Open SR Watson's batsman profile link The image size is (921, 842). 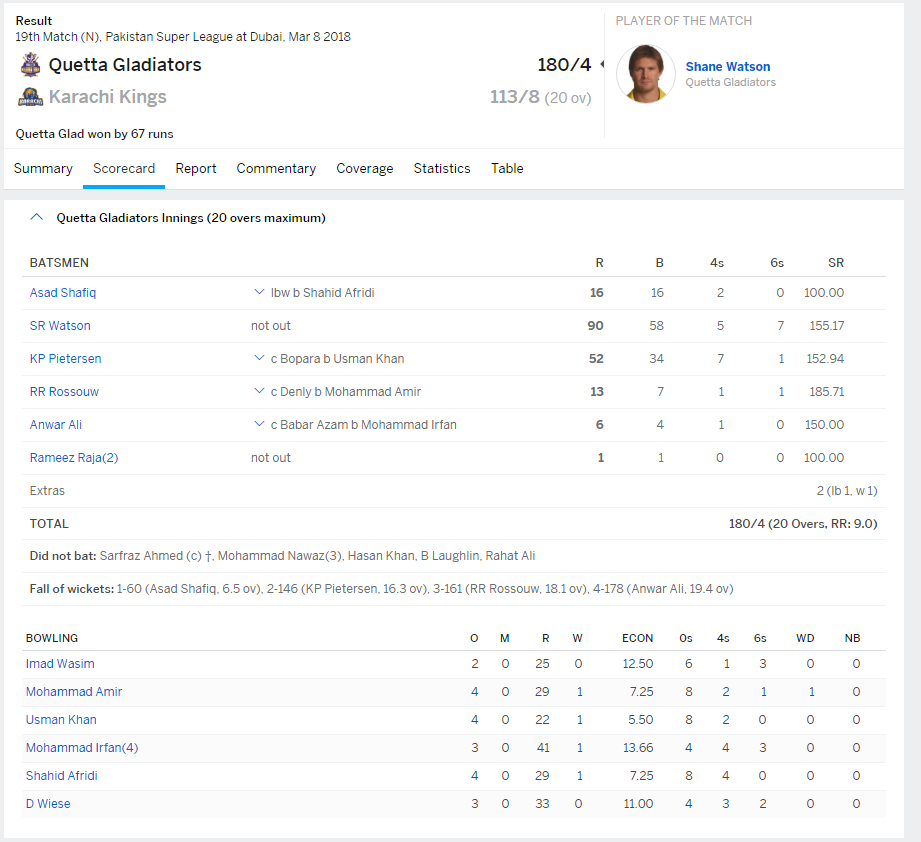[60, 326]
